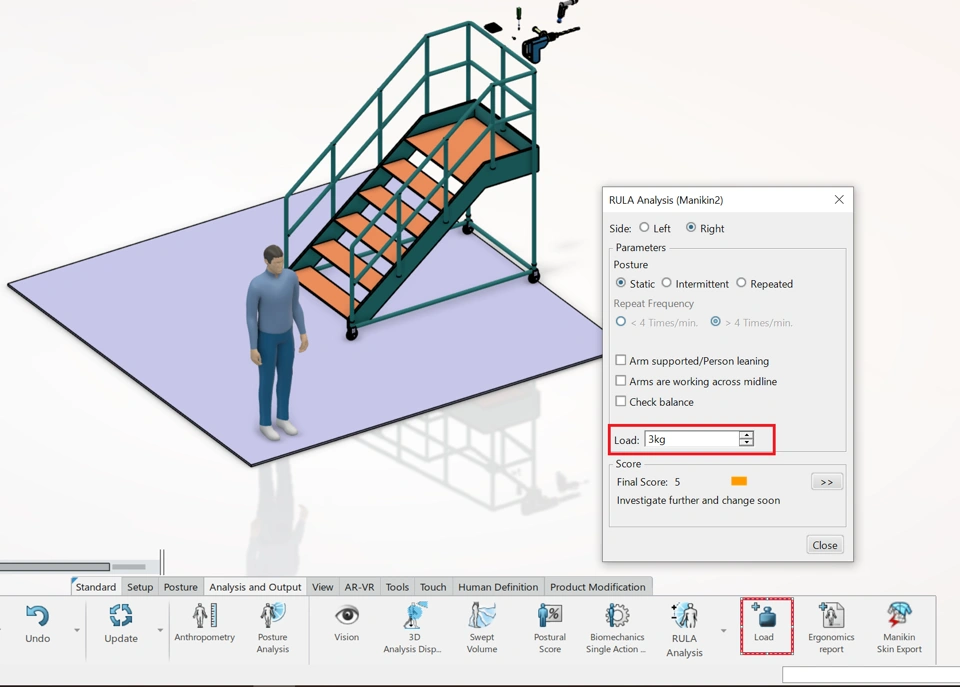Launch Posture Analysis tool
Viewport: 960px width, 687px height.
(x=272, y=616)
